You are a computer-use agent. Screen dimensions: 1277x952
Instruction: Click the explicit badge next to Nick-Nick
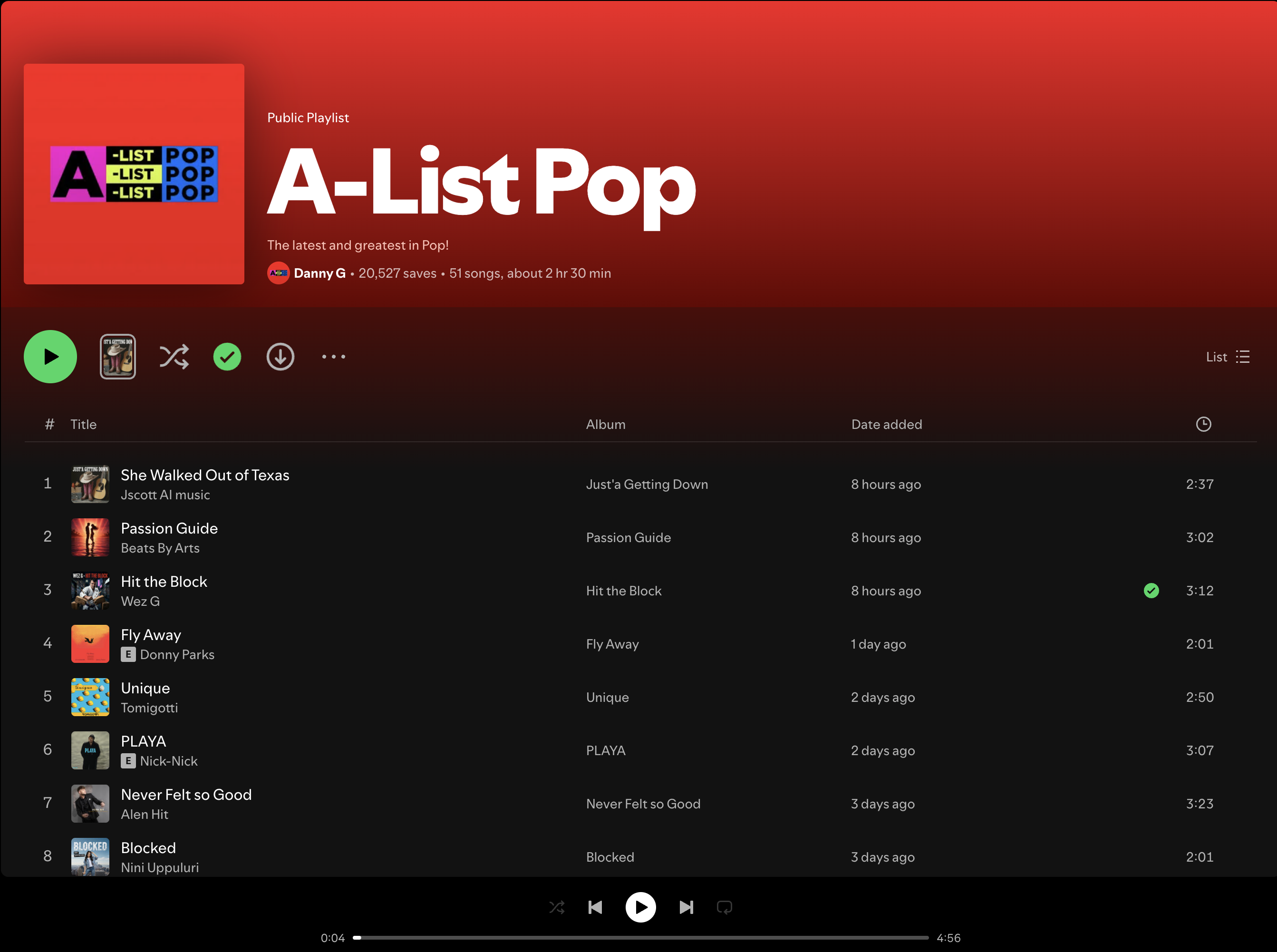(x=128, y=761)
